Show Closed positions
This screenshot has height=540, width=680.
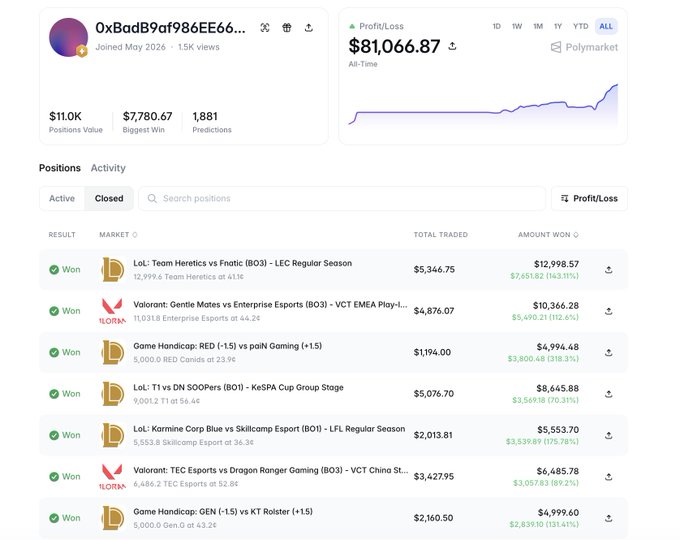[x=109, y=199]
